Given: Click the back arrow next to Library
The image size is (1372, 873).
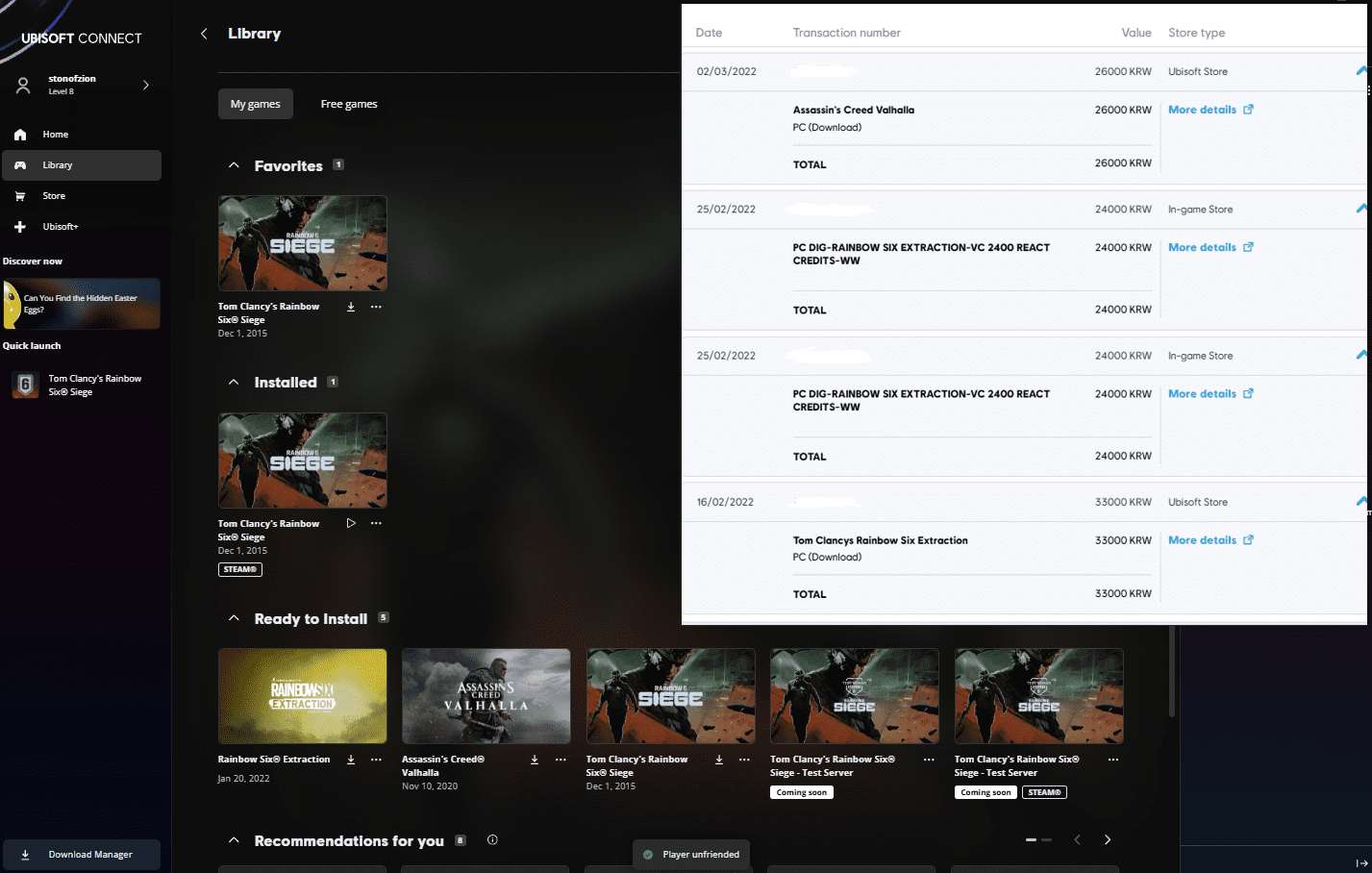Looking at the screenshot, I should coord(204,33).
